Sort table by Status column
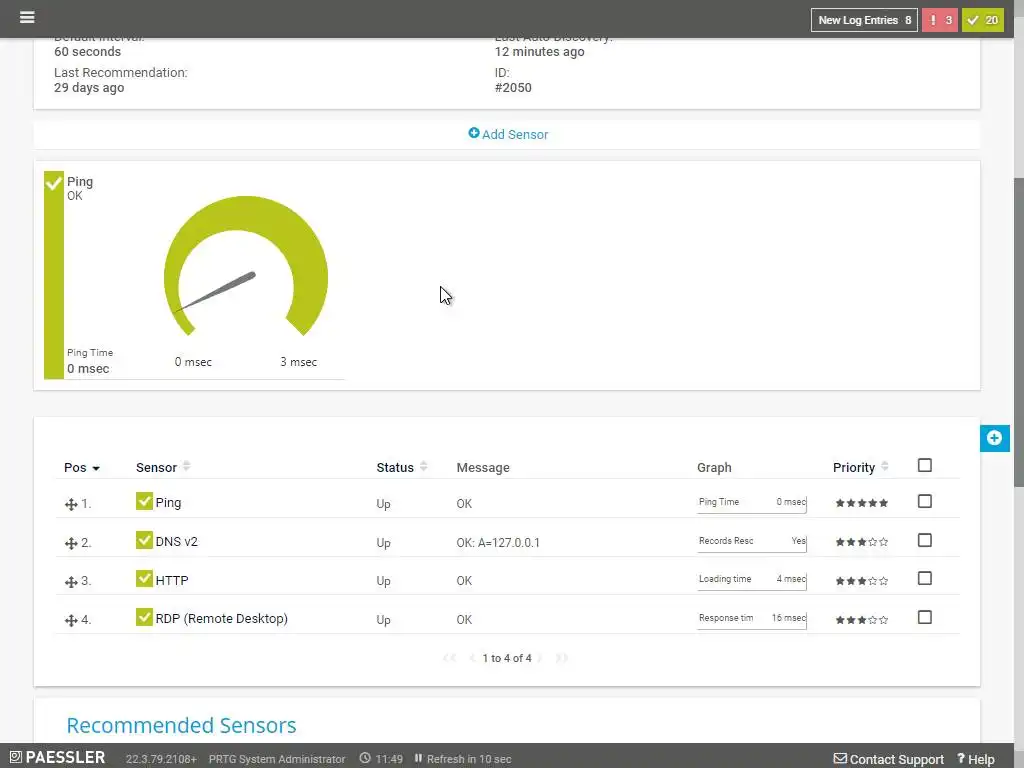Image resolution: width=1024 pixels, height=768 pixels. [x=402, y=468]
